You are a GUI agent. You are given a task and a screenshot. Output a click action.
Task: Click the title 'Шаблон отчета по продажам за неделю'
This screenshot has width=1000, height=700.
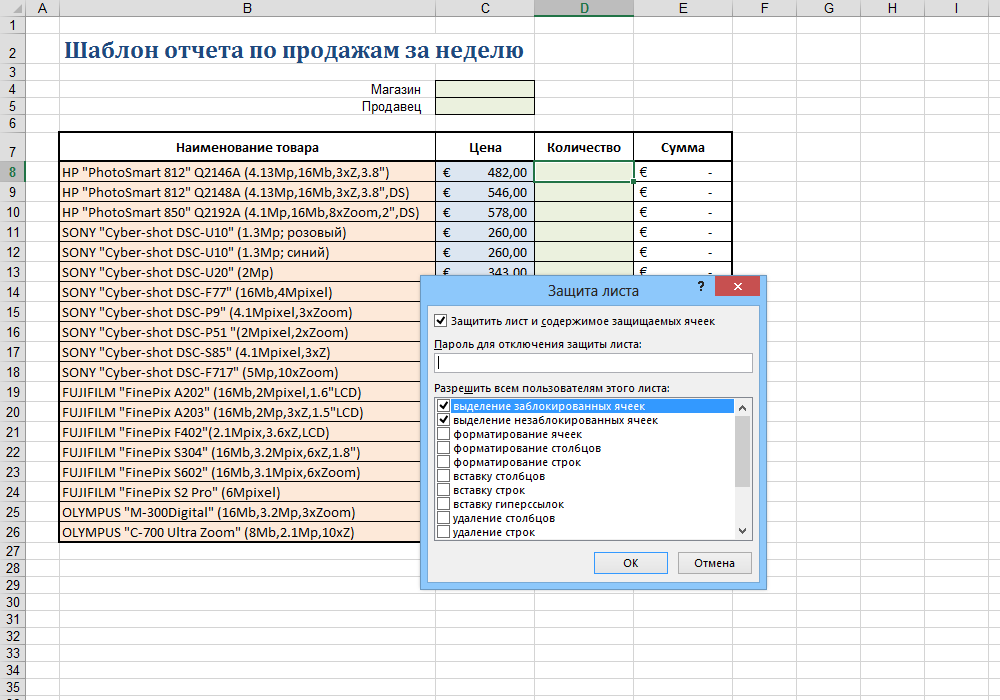[294, 50]
